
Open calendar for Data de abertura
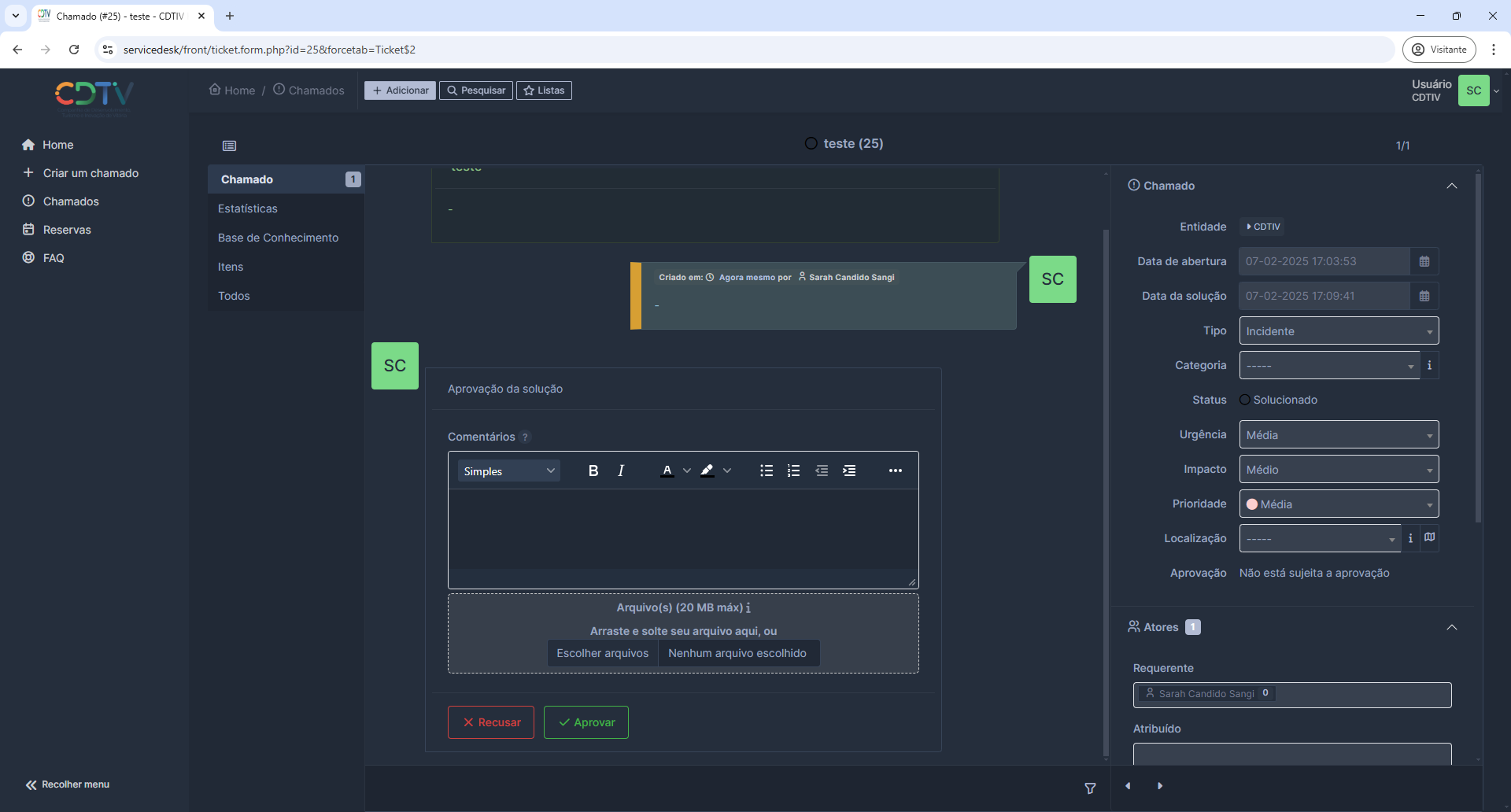pyautogui.click(x=1424, y=261)
